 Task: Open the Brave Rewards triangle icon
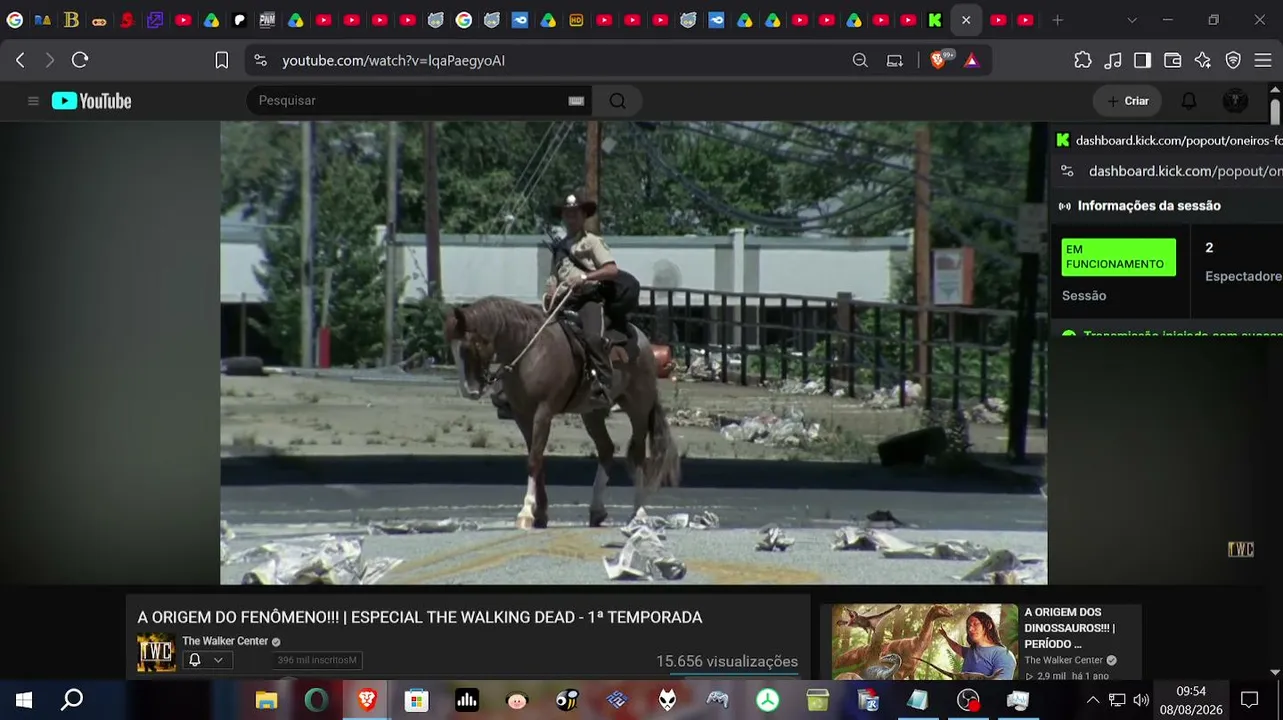971,60
